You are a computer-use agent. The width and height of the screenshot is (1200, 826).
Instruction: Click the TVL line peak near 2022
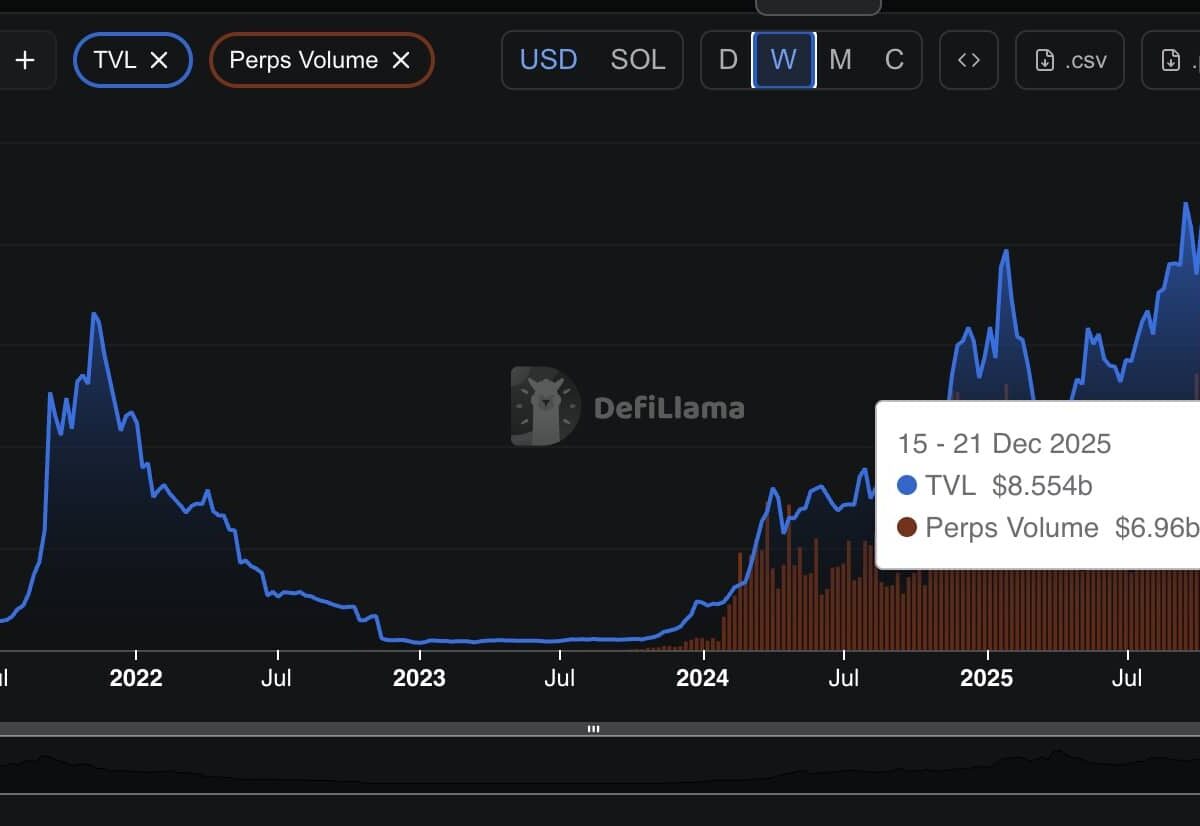pos(95,314)
